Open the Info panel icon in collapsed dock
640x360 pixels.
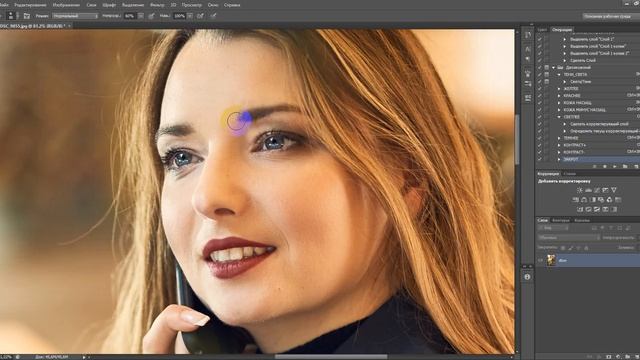click(527, 277)
